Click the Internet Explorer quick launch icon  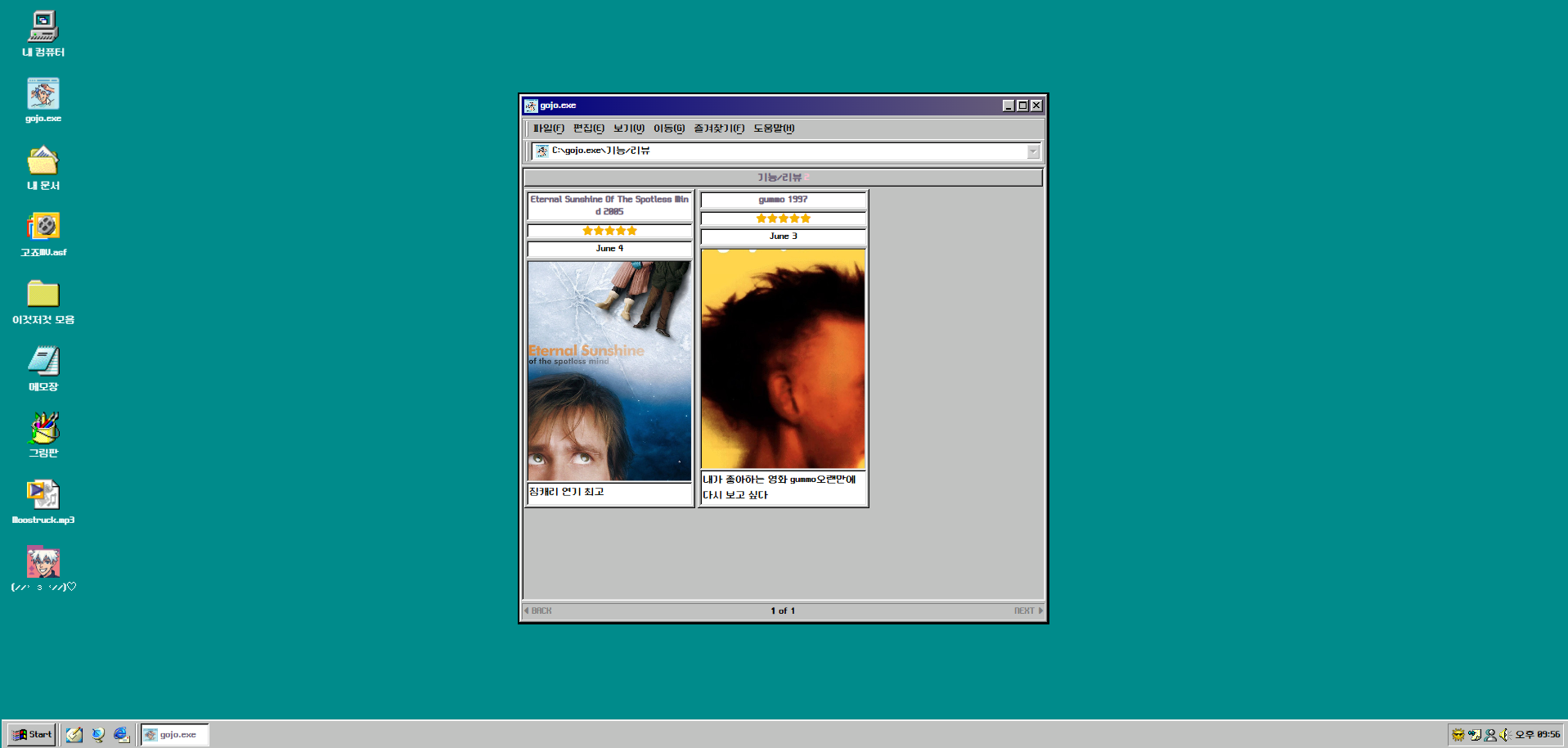[x=121, y=734]
